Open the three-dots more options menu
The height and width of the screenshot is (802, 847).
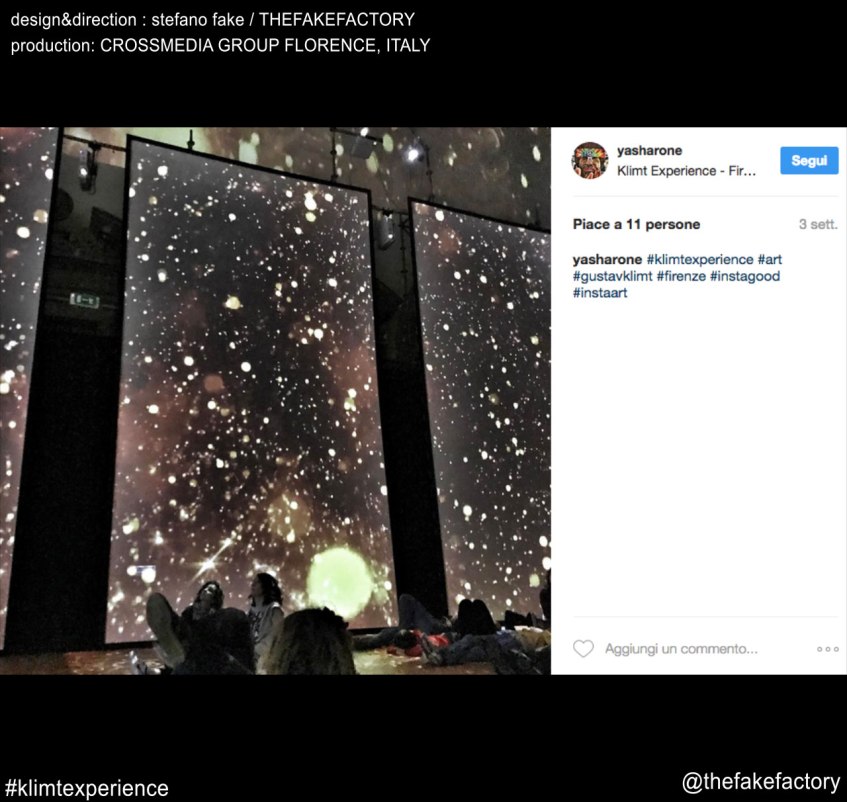pos(828,649)
